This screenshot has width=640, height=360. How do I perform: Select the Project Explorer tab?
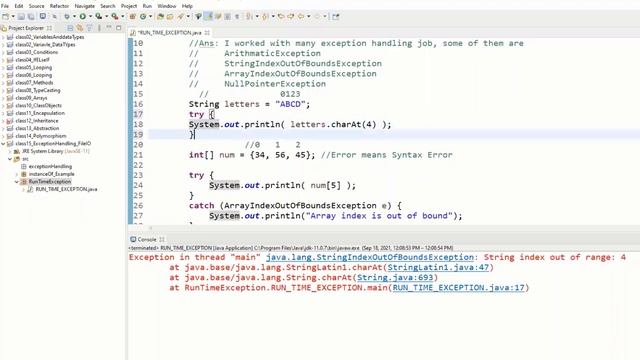[x=26, y=28]
